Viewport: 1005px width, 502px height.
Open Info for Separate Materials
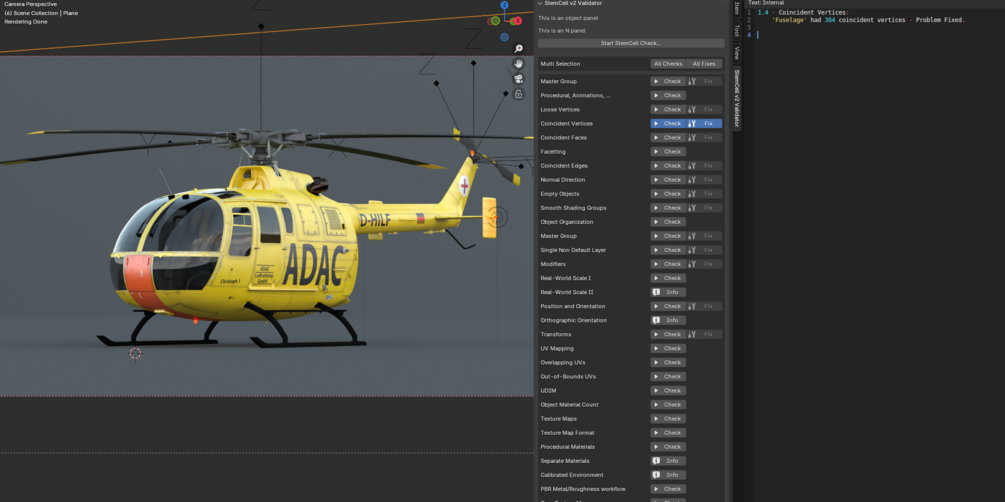pyautogui.click(x=668, y=461)
